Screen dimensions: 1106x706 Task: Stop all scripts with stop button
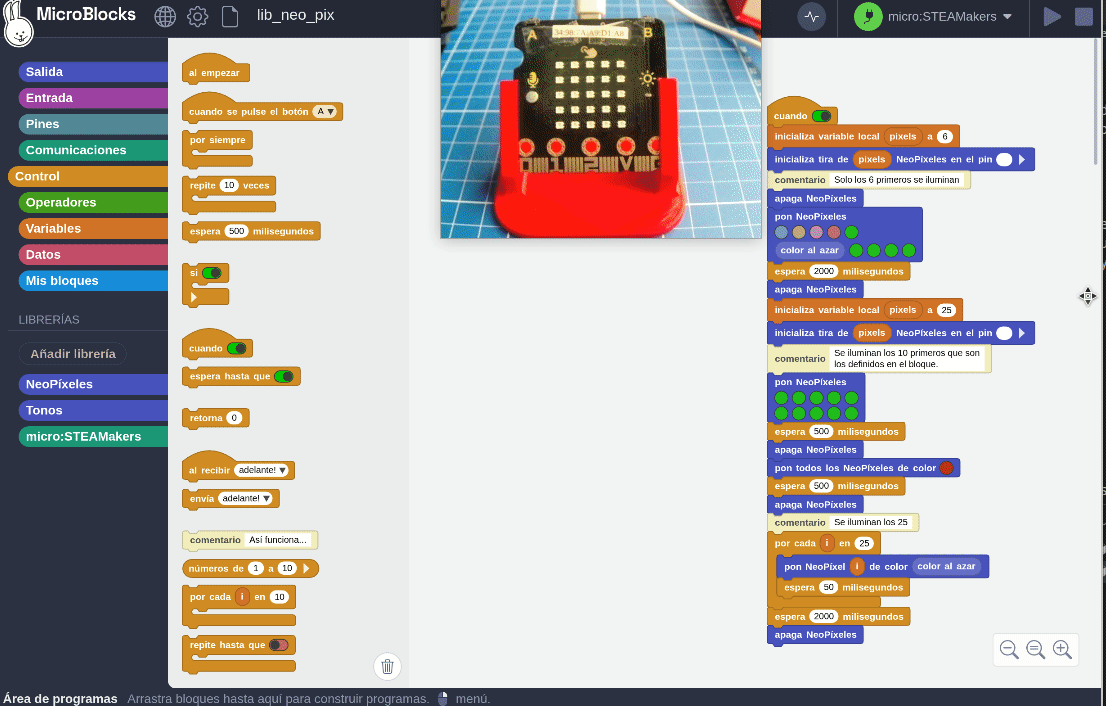click(1083, 16)
